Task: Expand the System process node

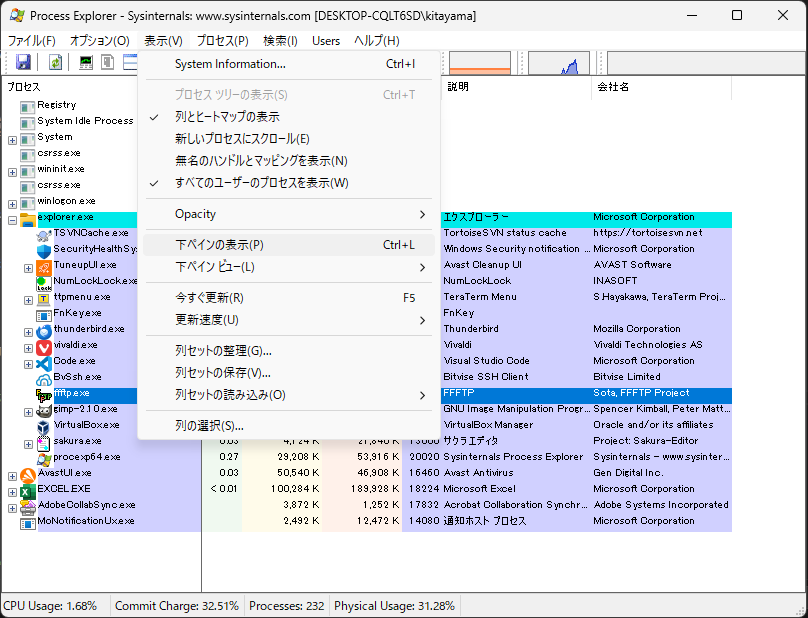Action: [12, 140]
